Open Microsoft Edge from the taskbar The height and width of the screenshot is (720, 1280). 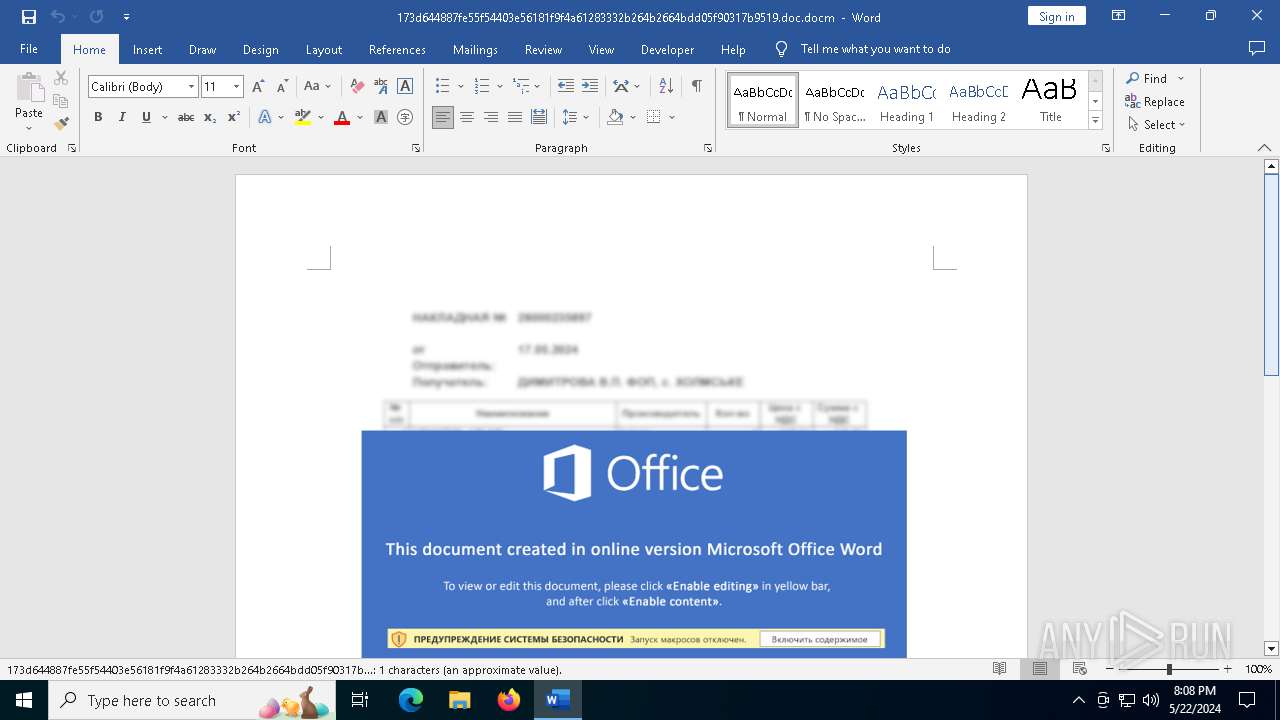pyautogui.click(x=411, y=700)
